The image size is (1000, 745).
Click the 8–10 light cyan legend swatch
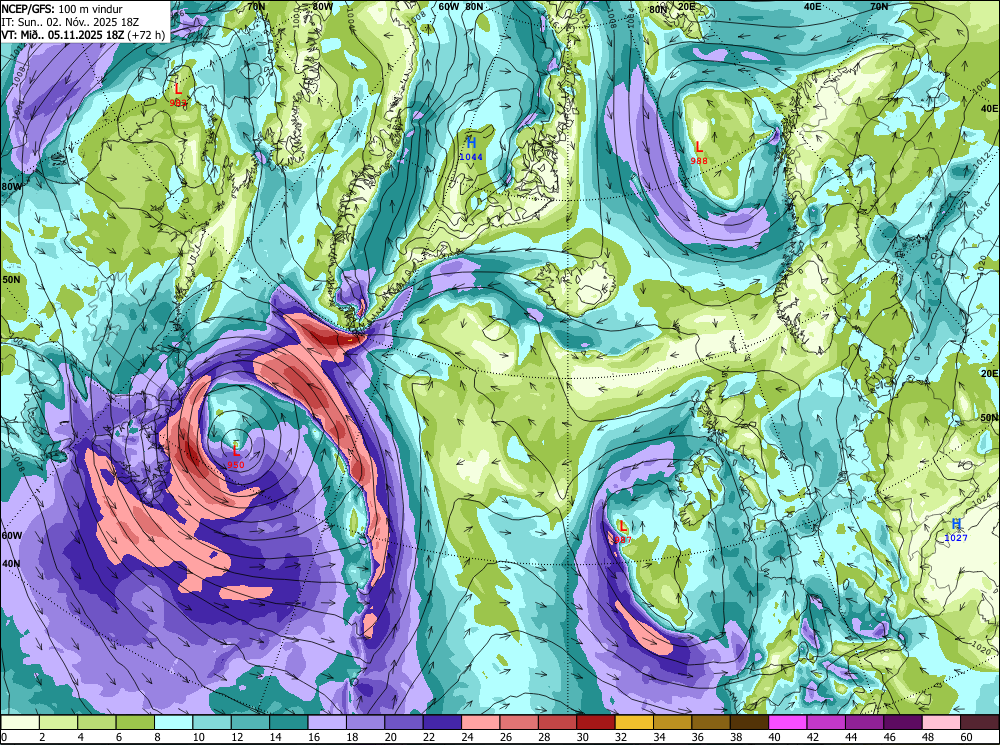pyautogui.click(x=174, y=722)
